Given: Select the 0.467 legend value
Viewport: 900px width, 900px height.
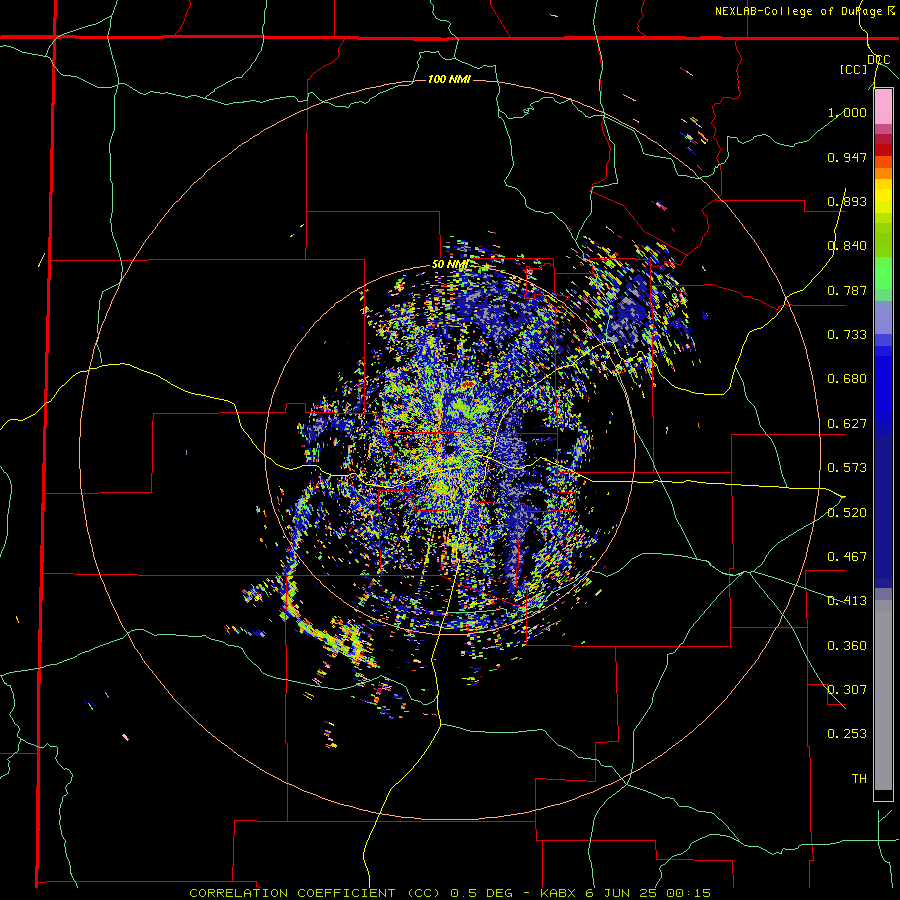Looking at the screenshot, I should click(x=847, y=557).
